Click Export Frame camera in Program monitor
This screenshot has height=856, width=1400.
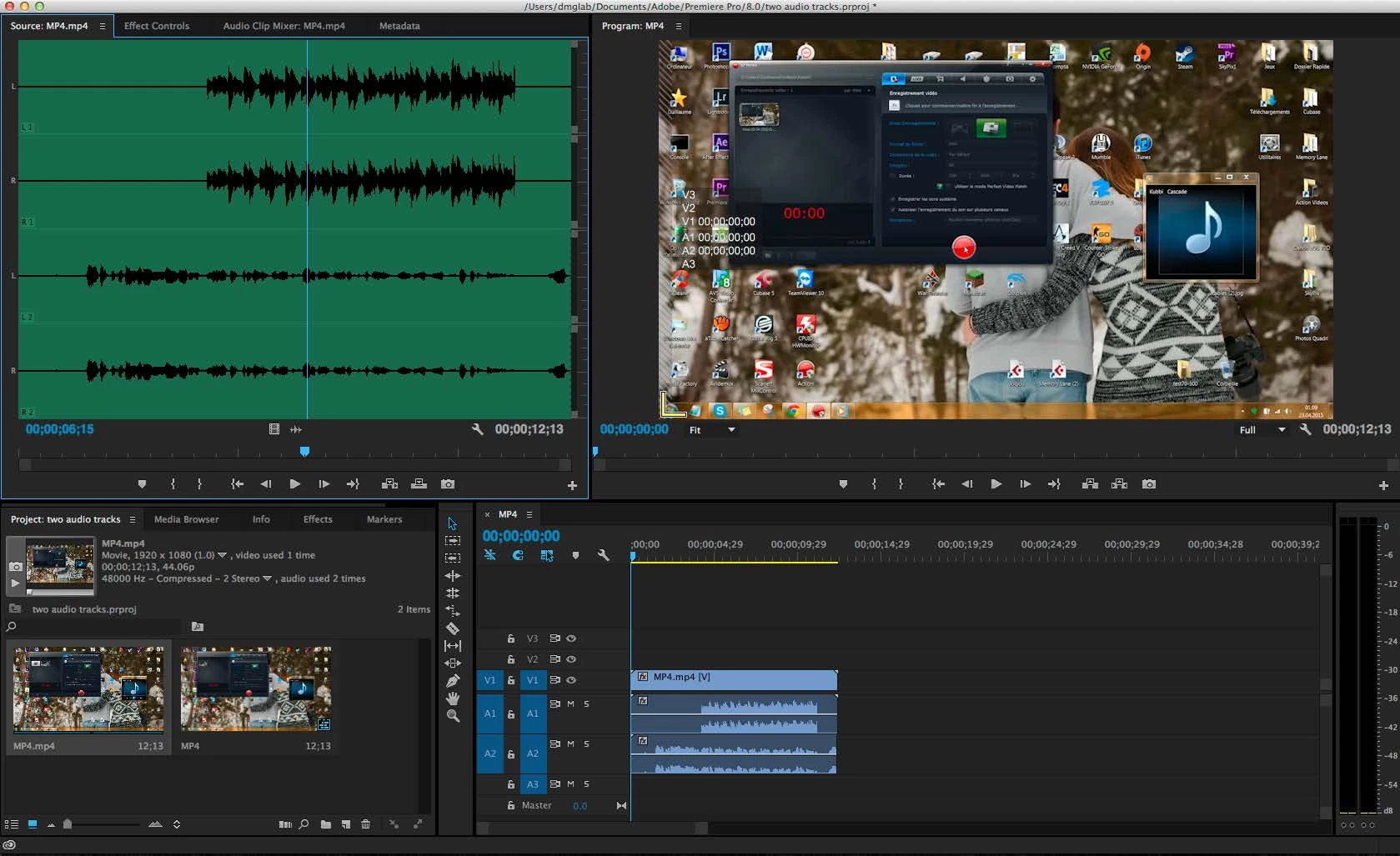[1148, 484]
